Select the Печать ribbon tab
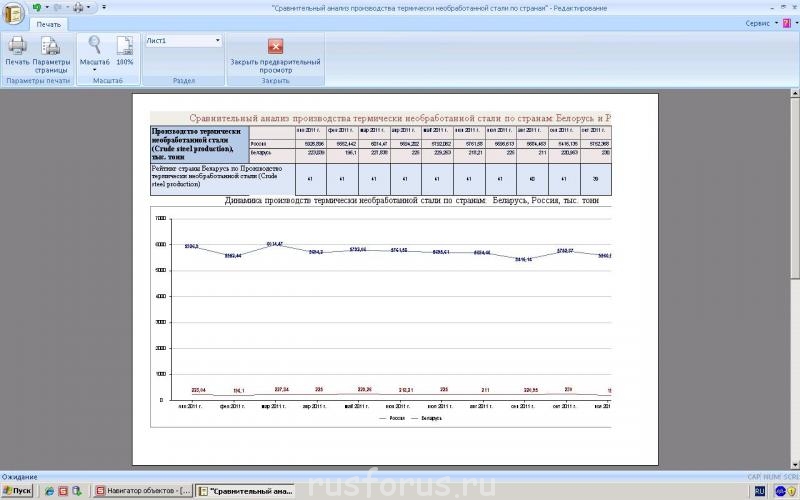The image size is (800, 500). pos(48,23)
